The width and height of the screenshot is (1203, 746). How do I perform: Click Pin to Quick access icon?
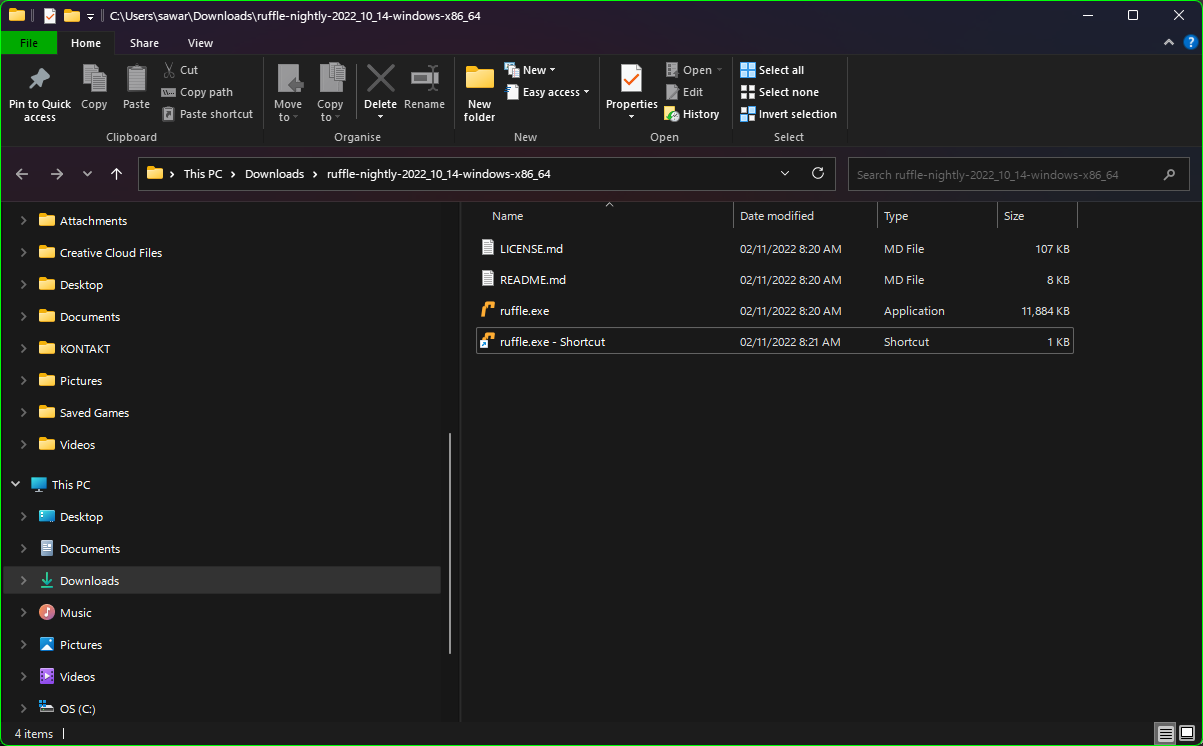(x=40, y=80)
